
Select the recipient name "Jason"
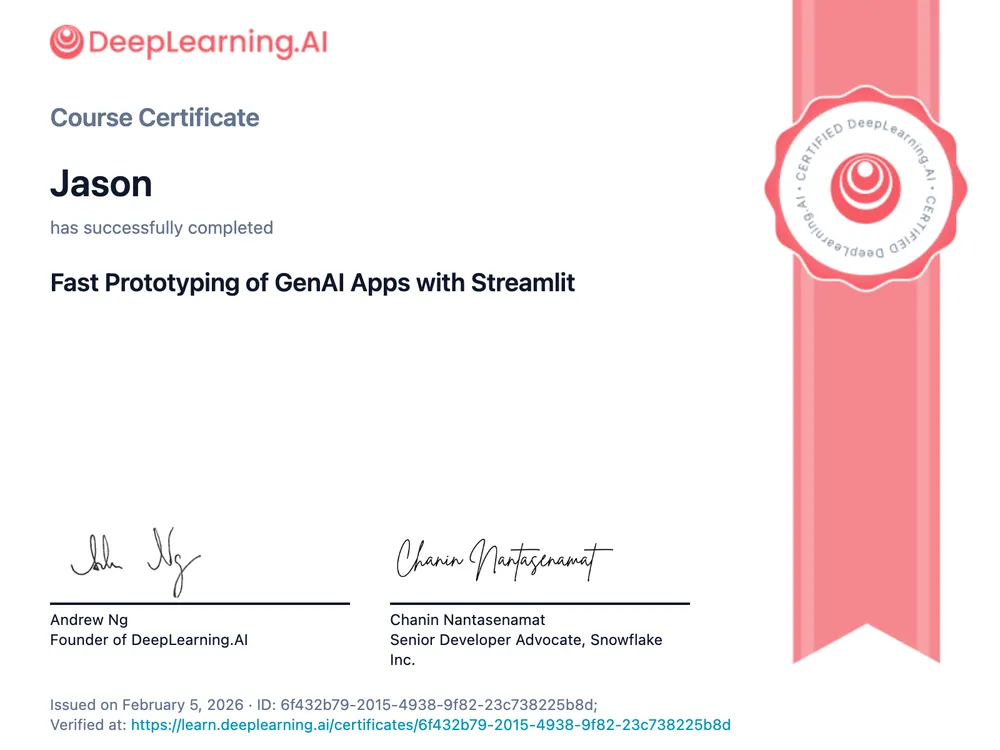[101, 184]
